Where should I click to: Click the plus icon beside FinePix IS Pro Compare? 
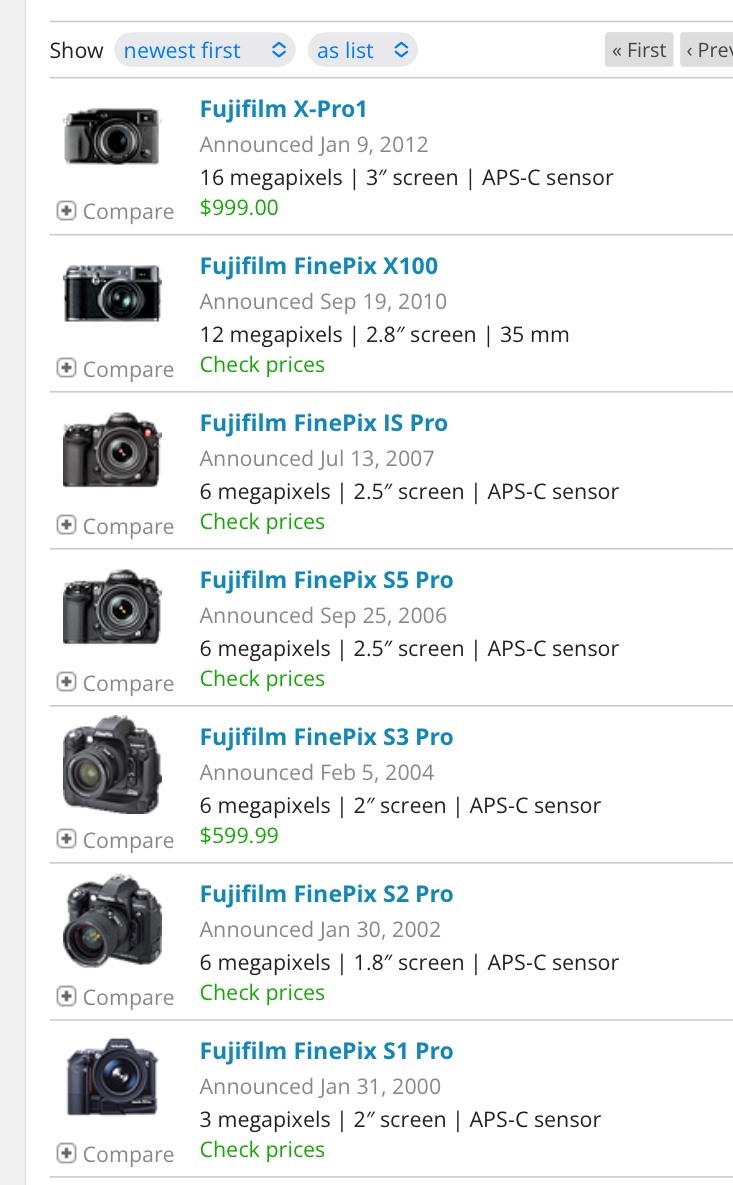point(67,526)
